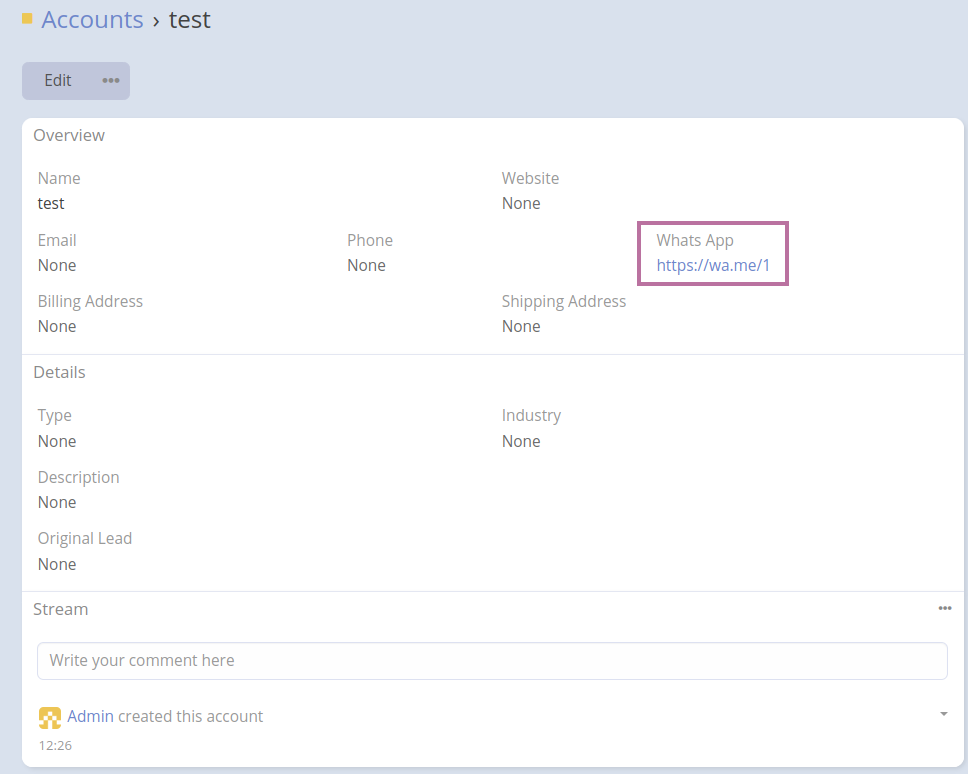The image size is (968, 774).
Task: Navigate to Accounts breadcrumb link
Action: (x=92, y=20)
